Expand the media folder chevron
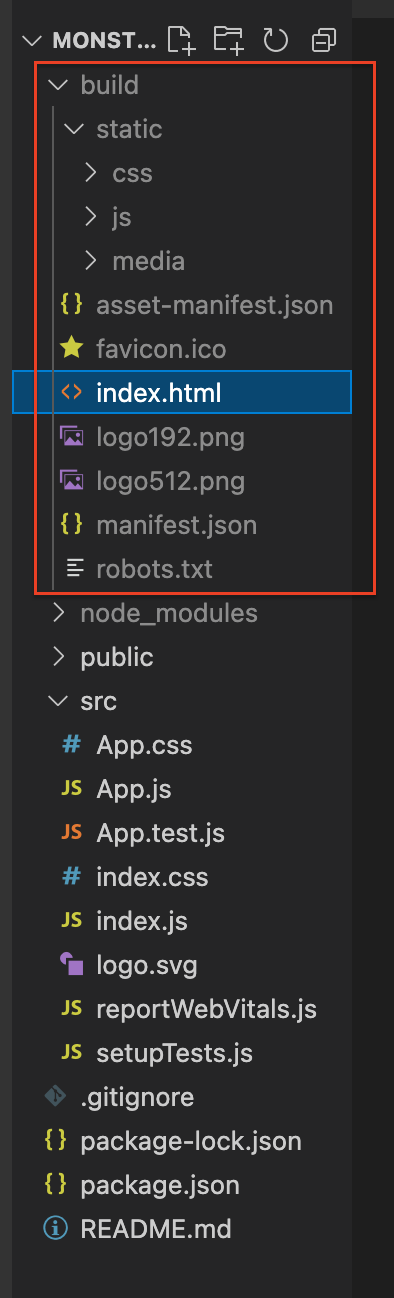Image resolution: width=394 pixels, height=1298 pixels. click(90, 261)
